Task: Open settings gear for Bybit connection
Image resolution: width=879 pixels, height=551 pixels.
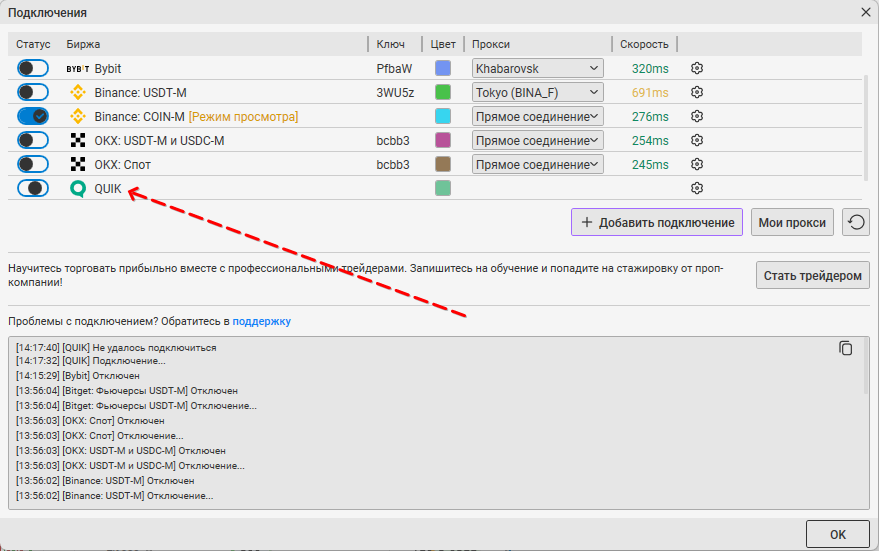Action: (x=697, y=68)
